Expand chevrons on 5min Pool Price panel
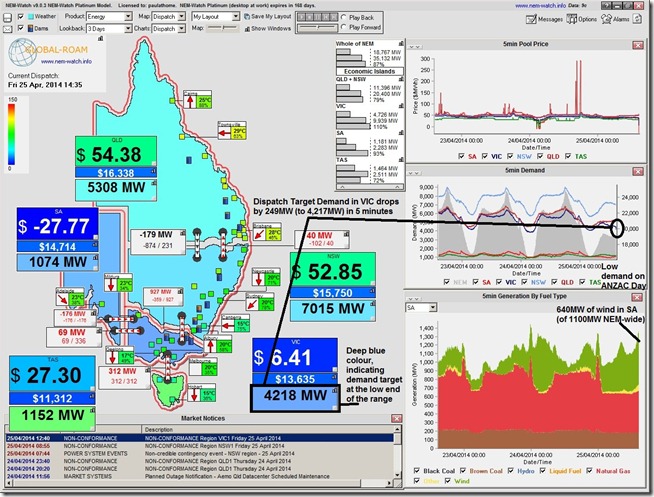The image size is (654, 497). [x=414, y=47]
